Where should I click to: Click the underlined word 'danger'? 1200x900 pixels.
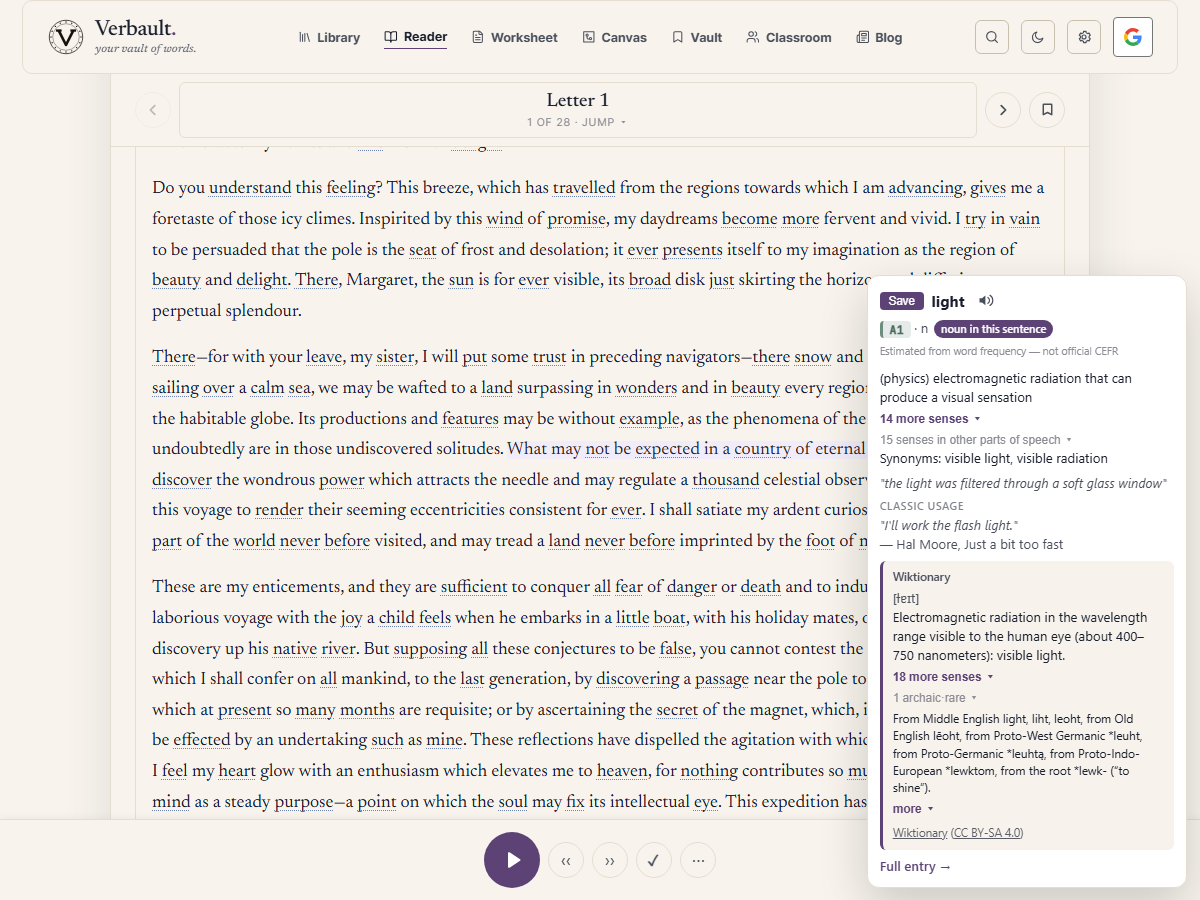pos(692,588)
